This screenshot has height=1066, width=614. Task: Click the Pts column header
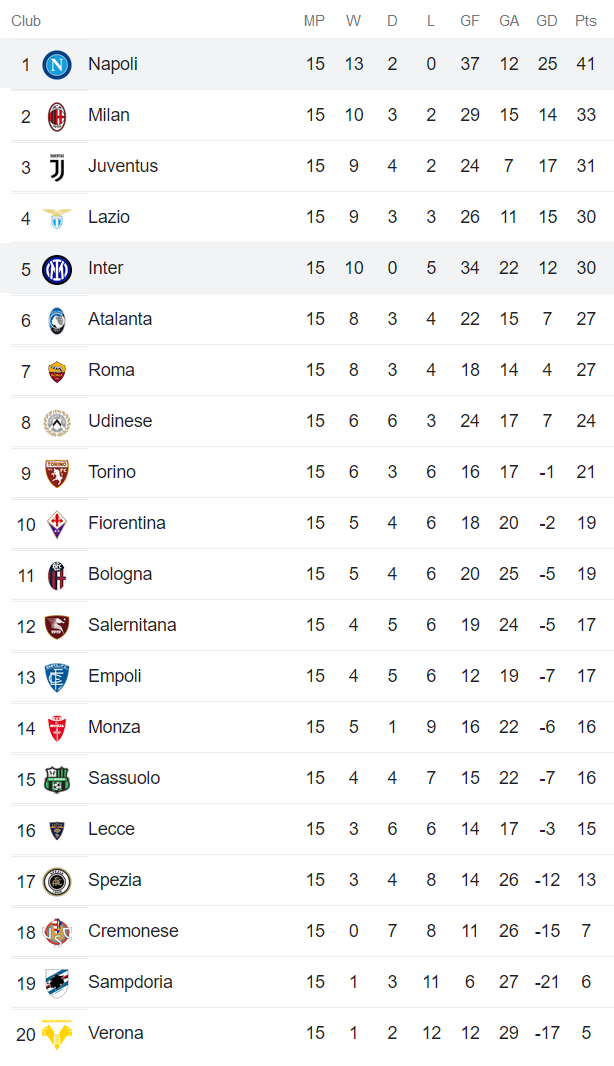click(586, 21)
